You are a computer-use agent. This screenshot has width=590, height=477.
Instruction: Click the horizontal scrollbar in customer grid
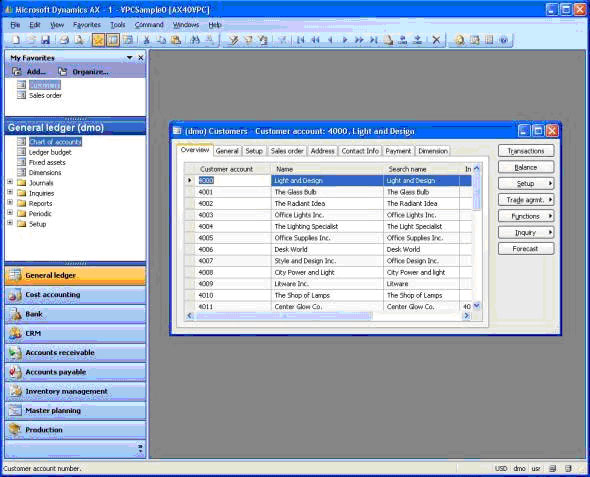(327, 316)
